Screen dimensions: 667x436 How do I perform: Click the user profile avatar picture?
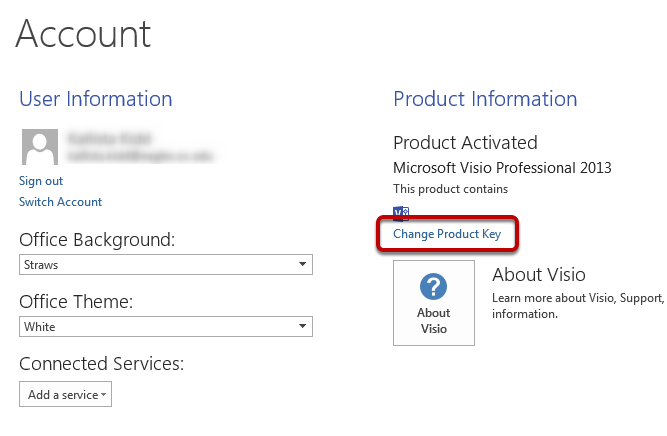40,147
